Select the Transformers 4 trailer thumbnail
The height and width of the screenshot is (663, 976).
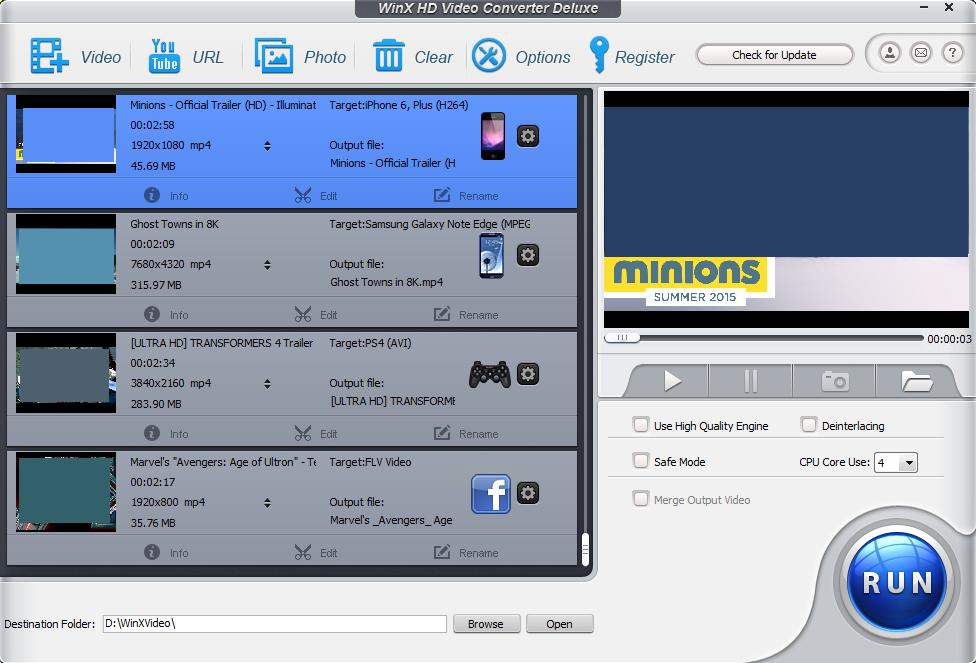click(x=66, y=373)
